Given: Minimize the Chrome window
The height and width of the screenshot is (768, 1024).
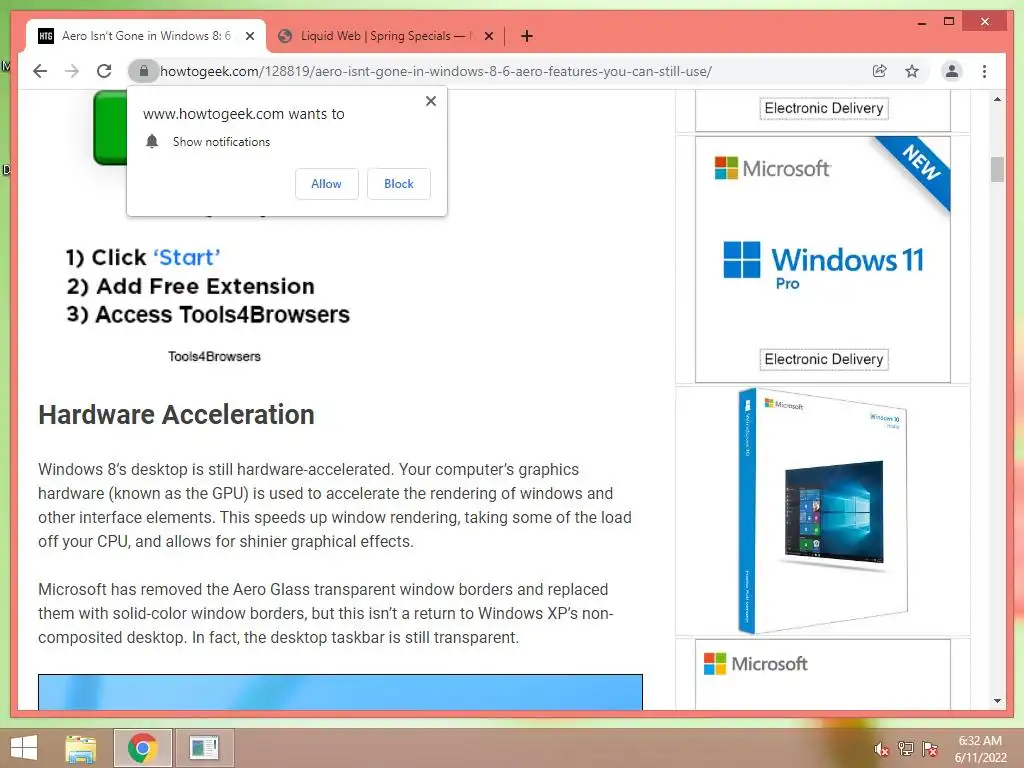Looking at the screenshot, I should [x=921, y=22].
